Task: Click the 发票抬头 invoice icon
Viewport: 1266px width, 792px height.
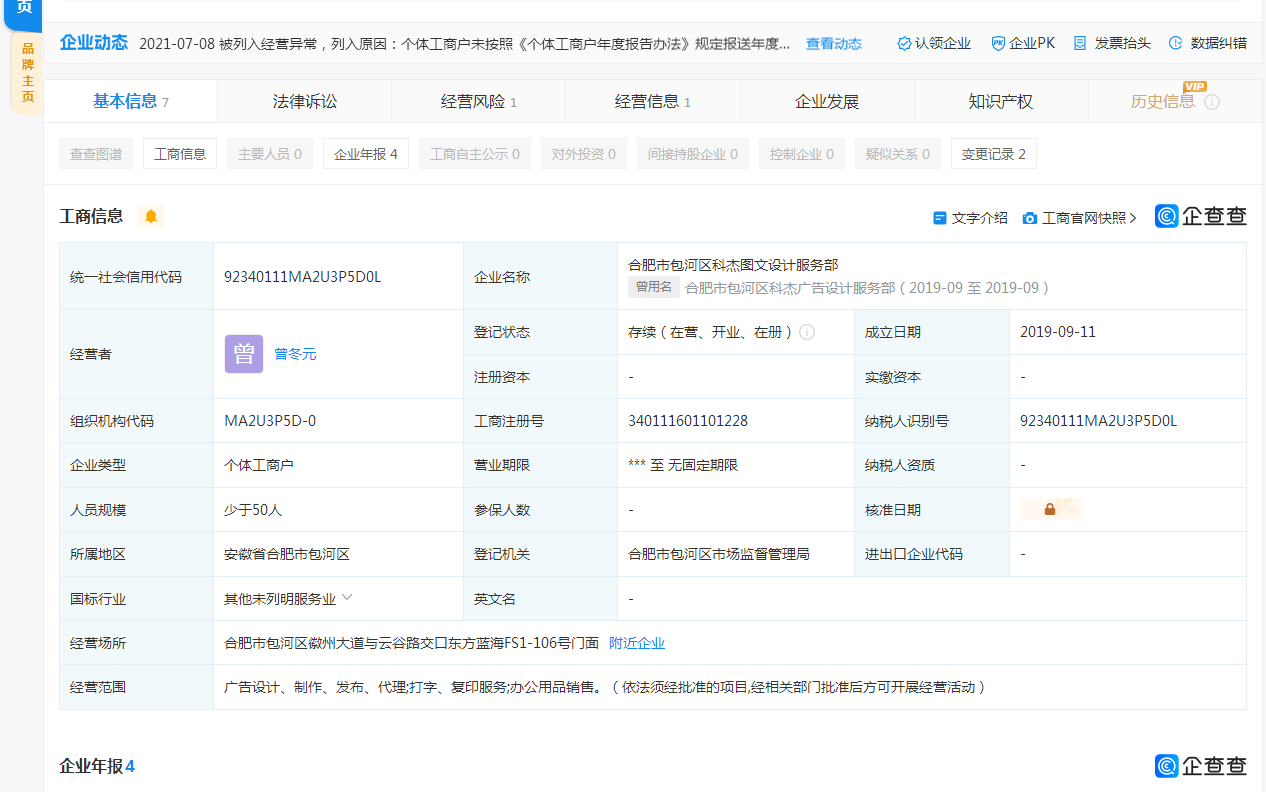Action: (1080, 44)
